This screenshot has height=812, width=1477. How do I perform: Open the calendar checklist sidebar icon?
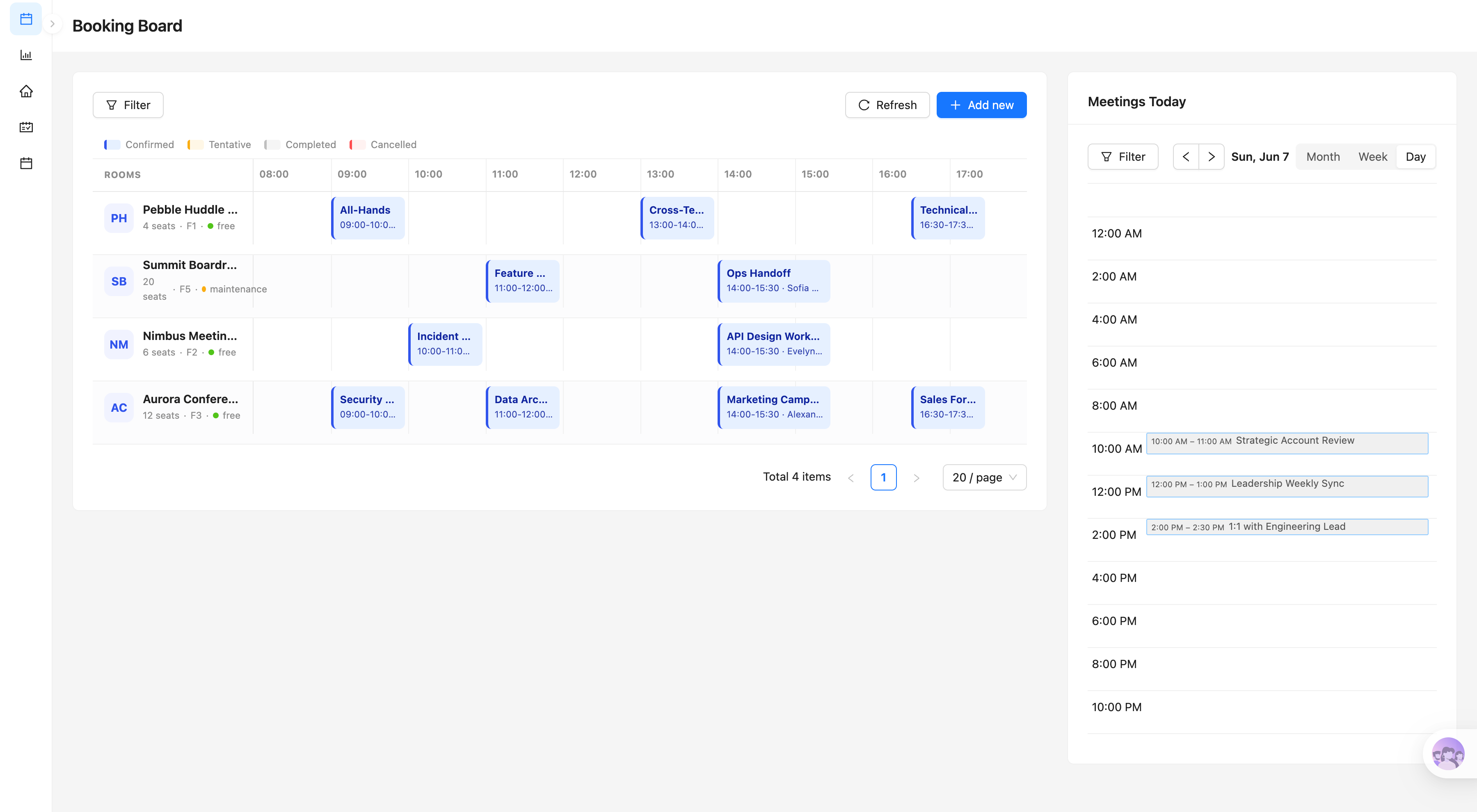(x=26, y=127)
